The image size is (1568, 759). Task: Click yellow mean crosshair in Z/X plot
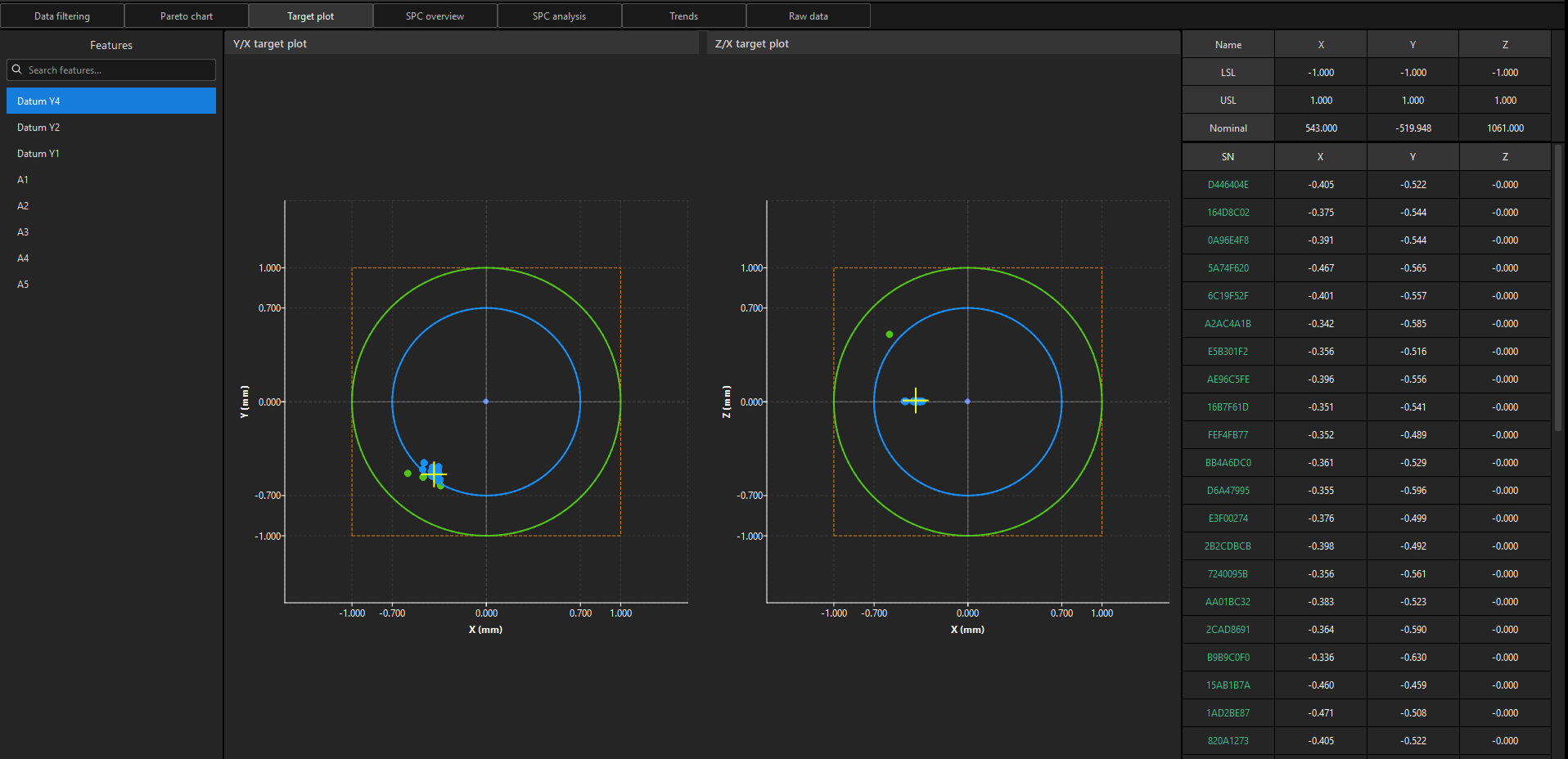pyautogui.click(x=916, y=401)
